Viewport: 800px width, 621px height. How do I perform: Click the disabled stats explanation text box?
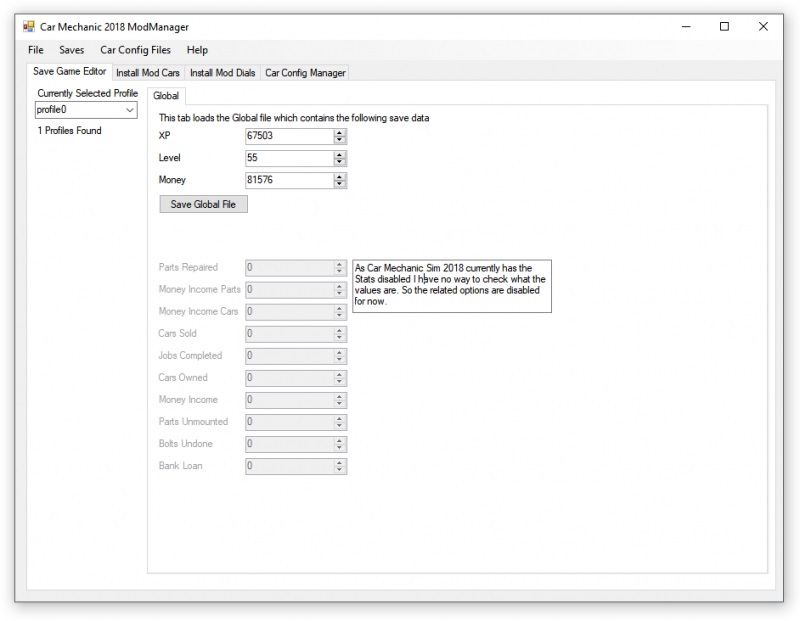click(x=450, y=285)
